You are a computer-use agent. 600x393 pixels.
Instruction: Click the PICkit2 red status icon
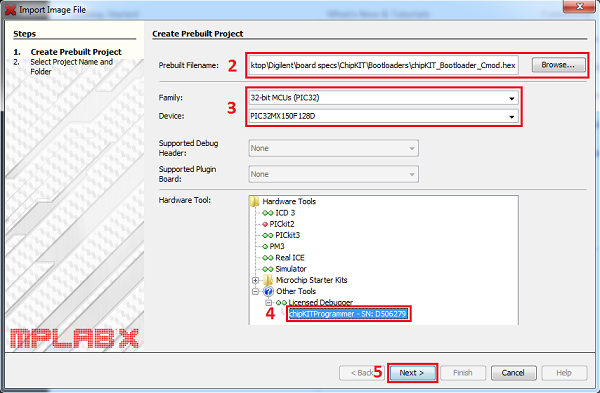[x=265, y=224]
